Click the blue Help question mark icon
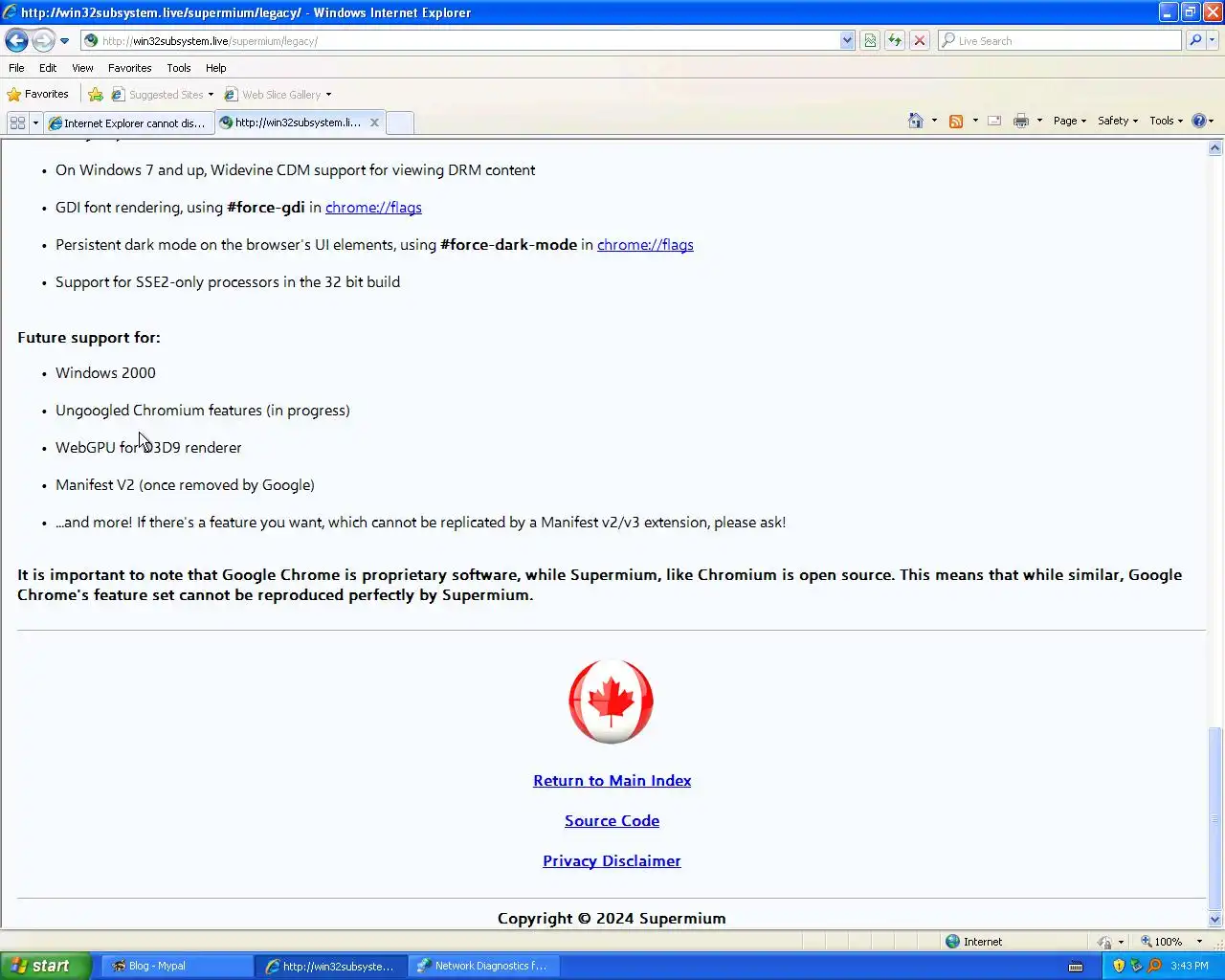The image size is (1225, 980). (x=1198, y=121)
